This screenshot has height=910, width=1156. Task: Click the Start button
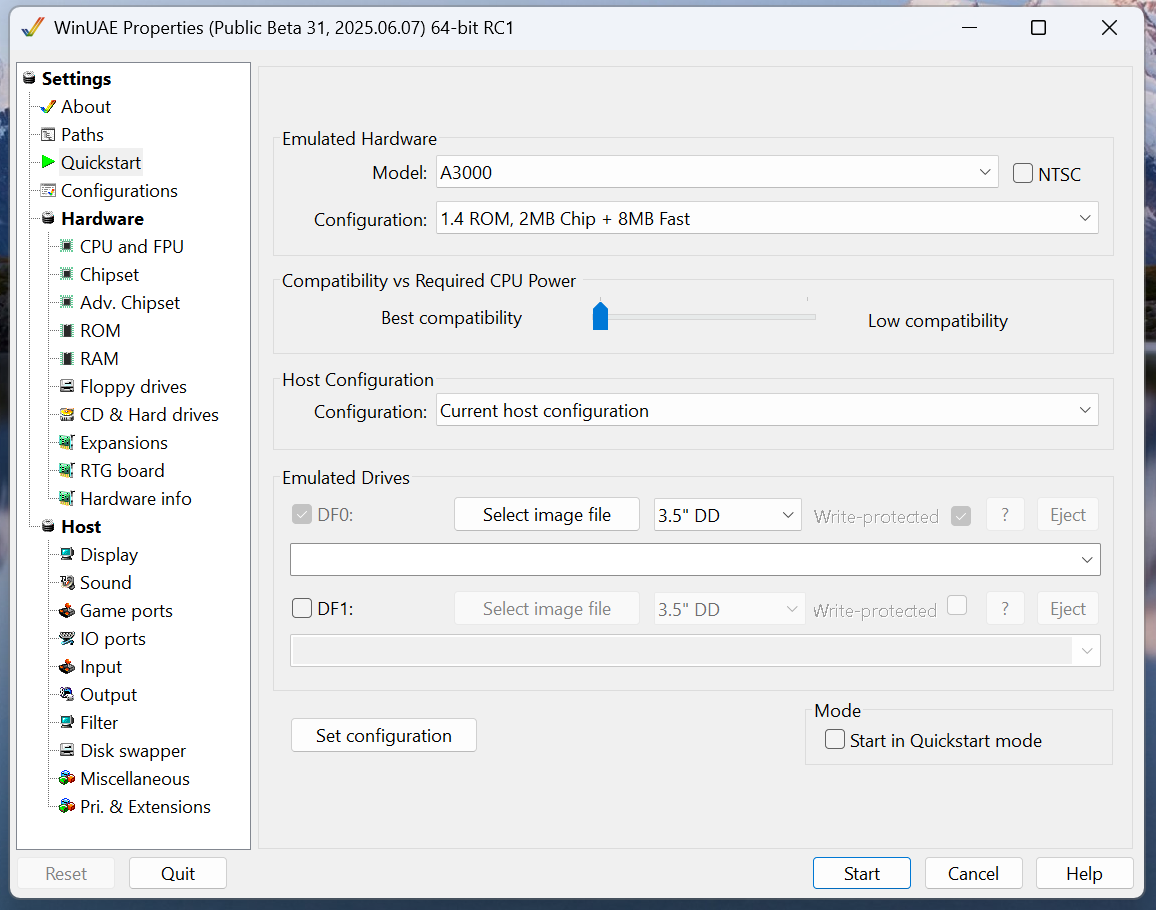coord(861,874)
